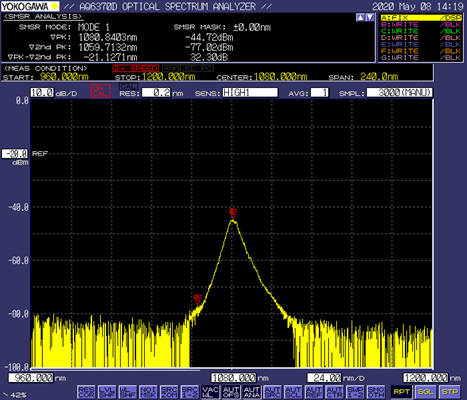467x400 pixels.
Task: Start repeat sweep with RPT button
Action: pyautogui.click(x=402, y=392)
